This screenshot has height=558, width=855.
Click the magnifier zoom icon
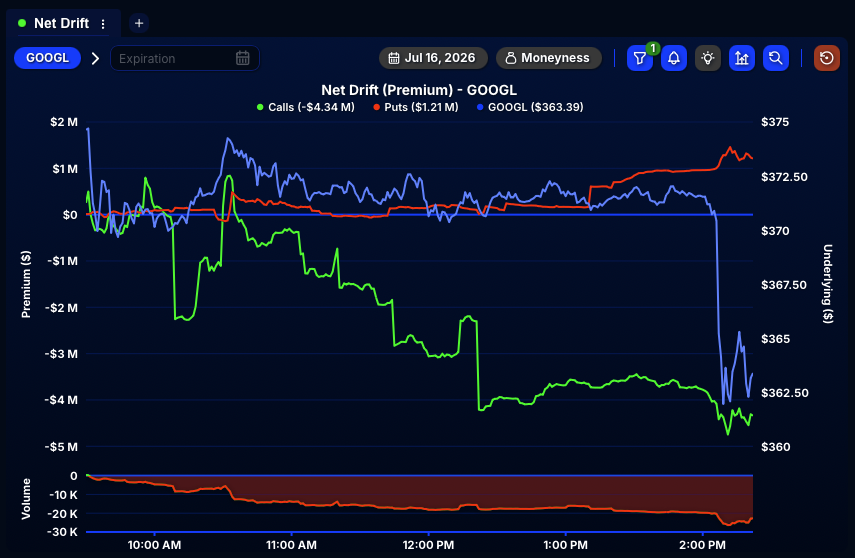click(x=775, y=58)
